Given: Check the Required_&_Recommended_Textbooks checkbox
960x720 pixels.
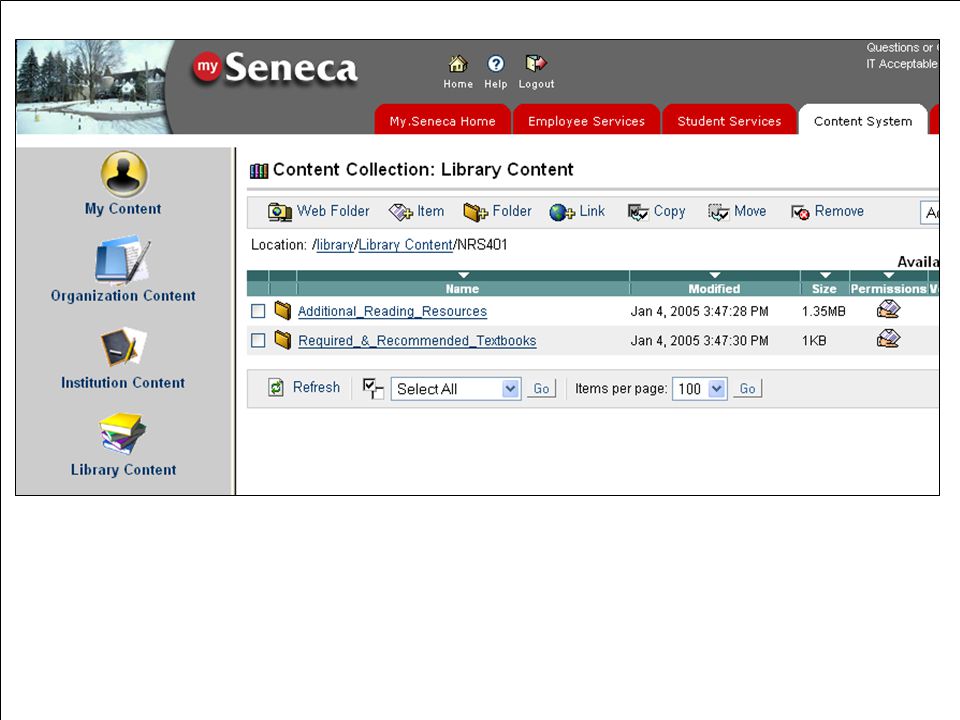Looking at the screenshot, I should [258, 340].
